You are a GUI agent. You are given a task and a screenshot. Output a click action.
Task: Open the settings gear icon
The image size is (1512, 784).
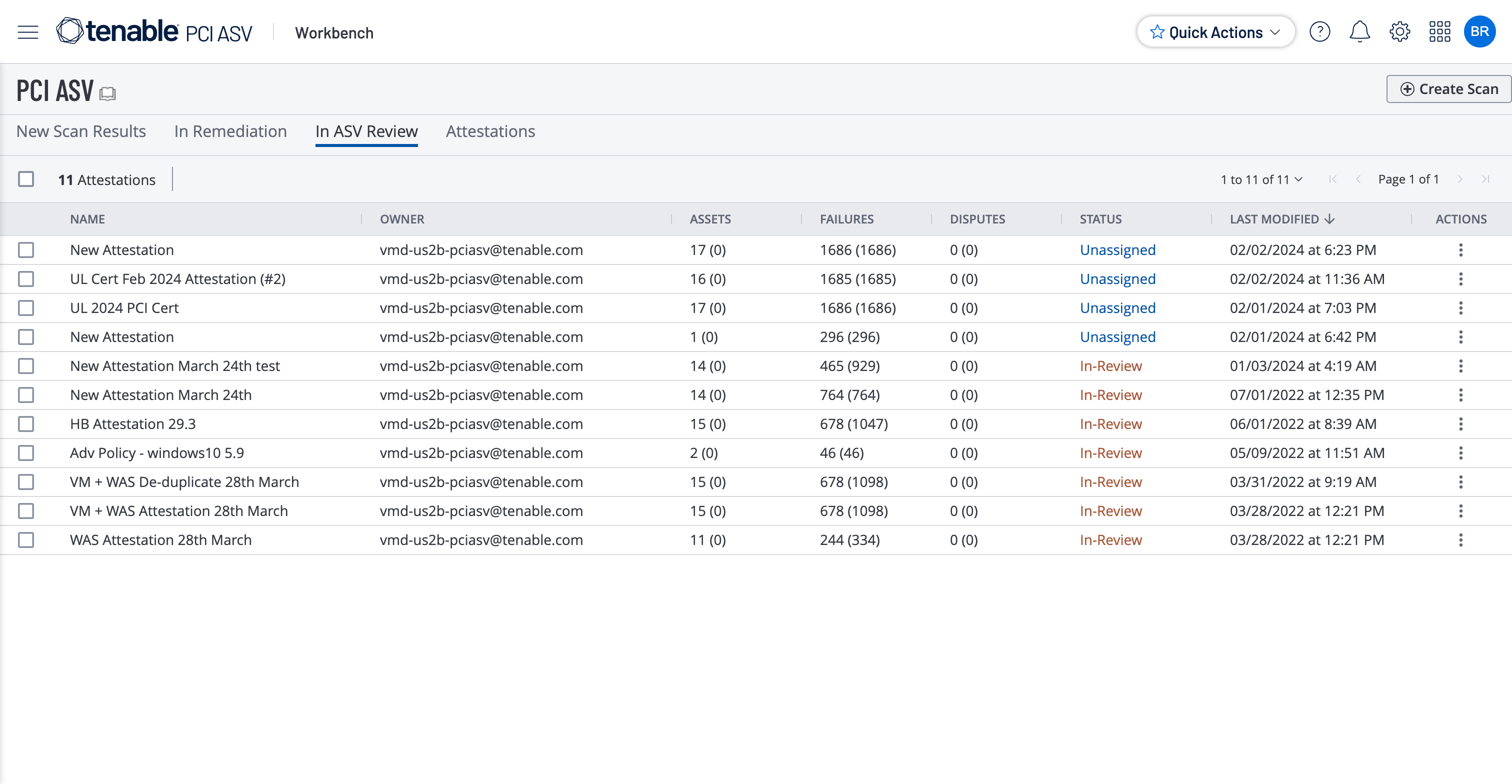tap(1399, 32)
